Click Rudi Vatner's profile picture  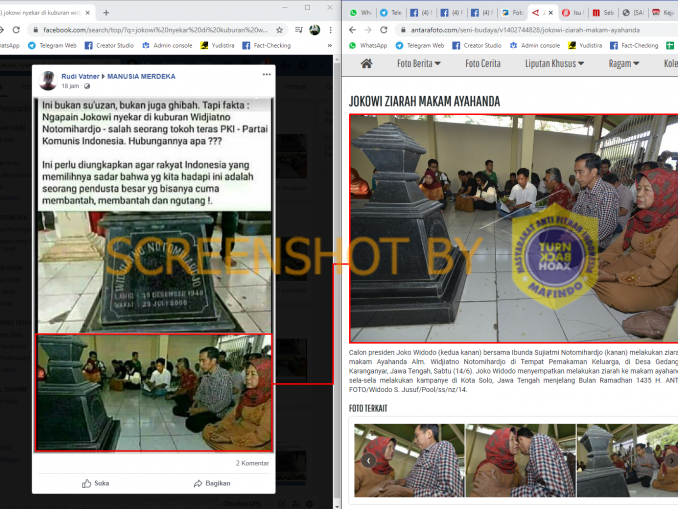pos(48,80)
